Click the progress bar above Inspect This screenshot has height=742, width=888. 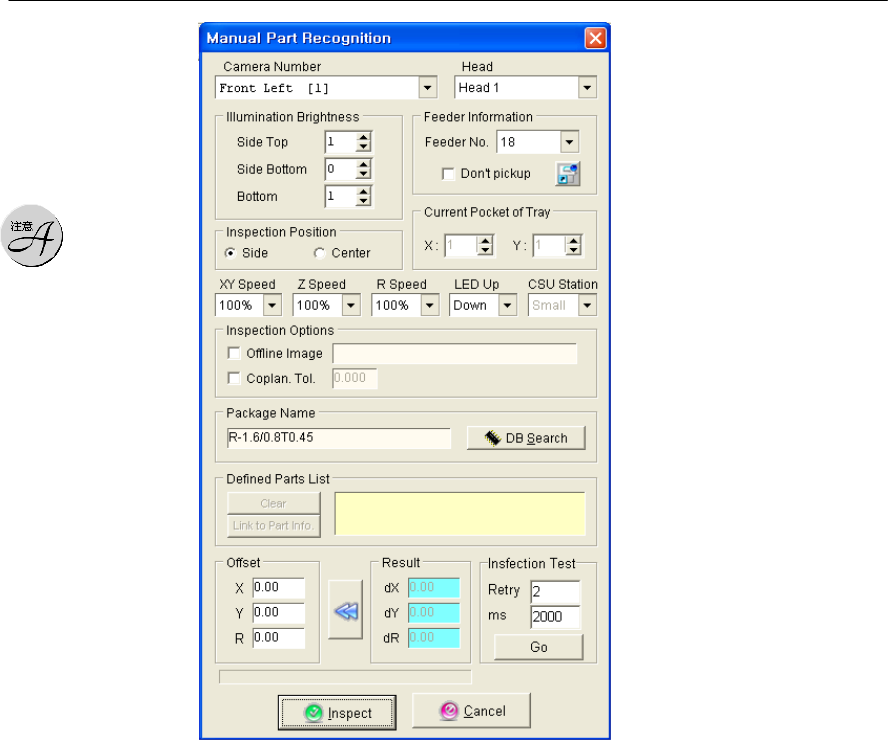(x=345, y=677)
